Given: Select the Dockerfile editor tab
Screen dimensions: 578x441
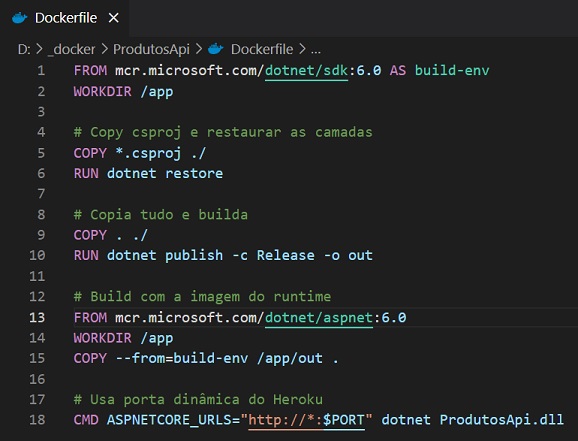Looking at the screenshot, I should pyautogui.click(x=65, y=18).
